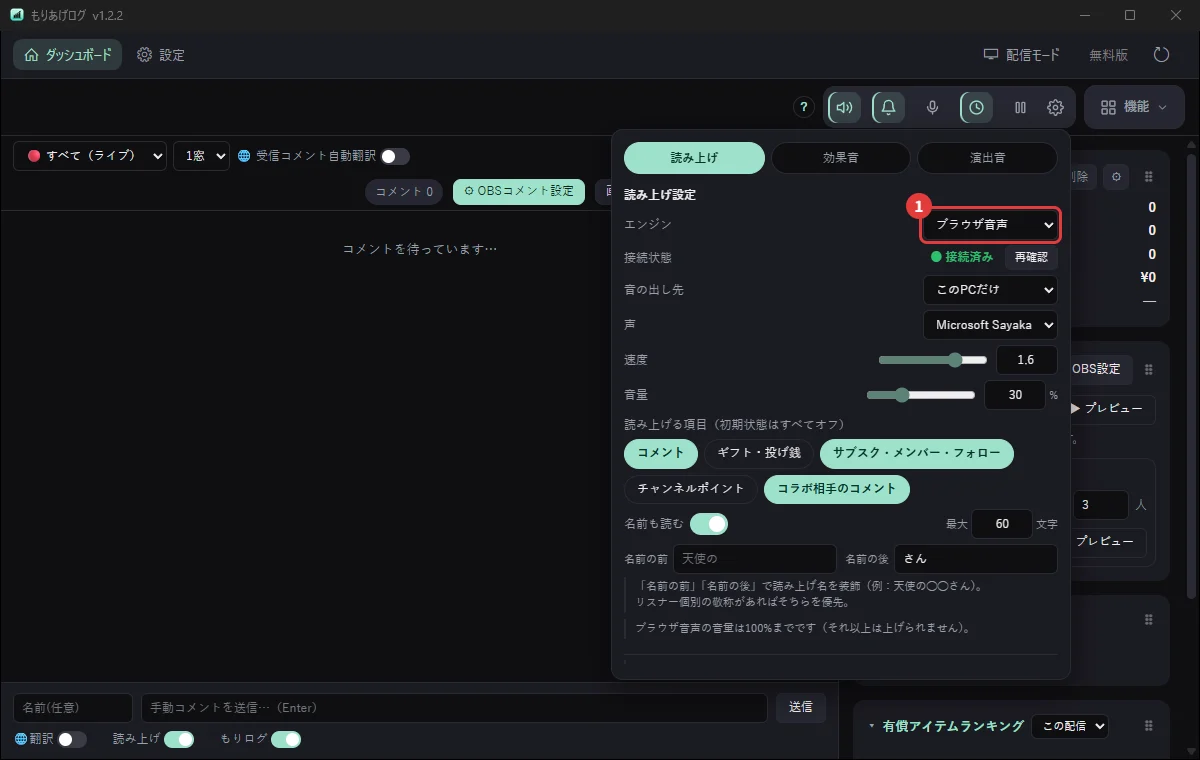Disable the もりログ switch
Viewport: 1200px width, 760px height.
[286, 739]
